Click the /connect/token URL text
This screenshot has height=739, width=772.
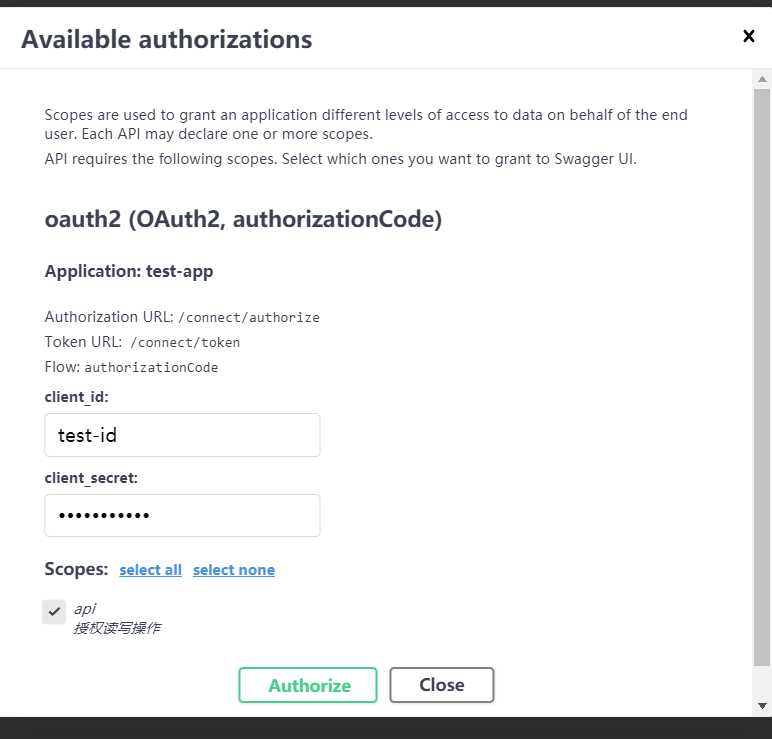coord(185,343)
